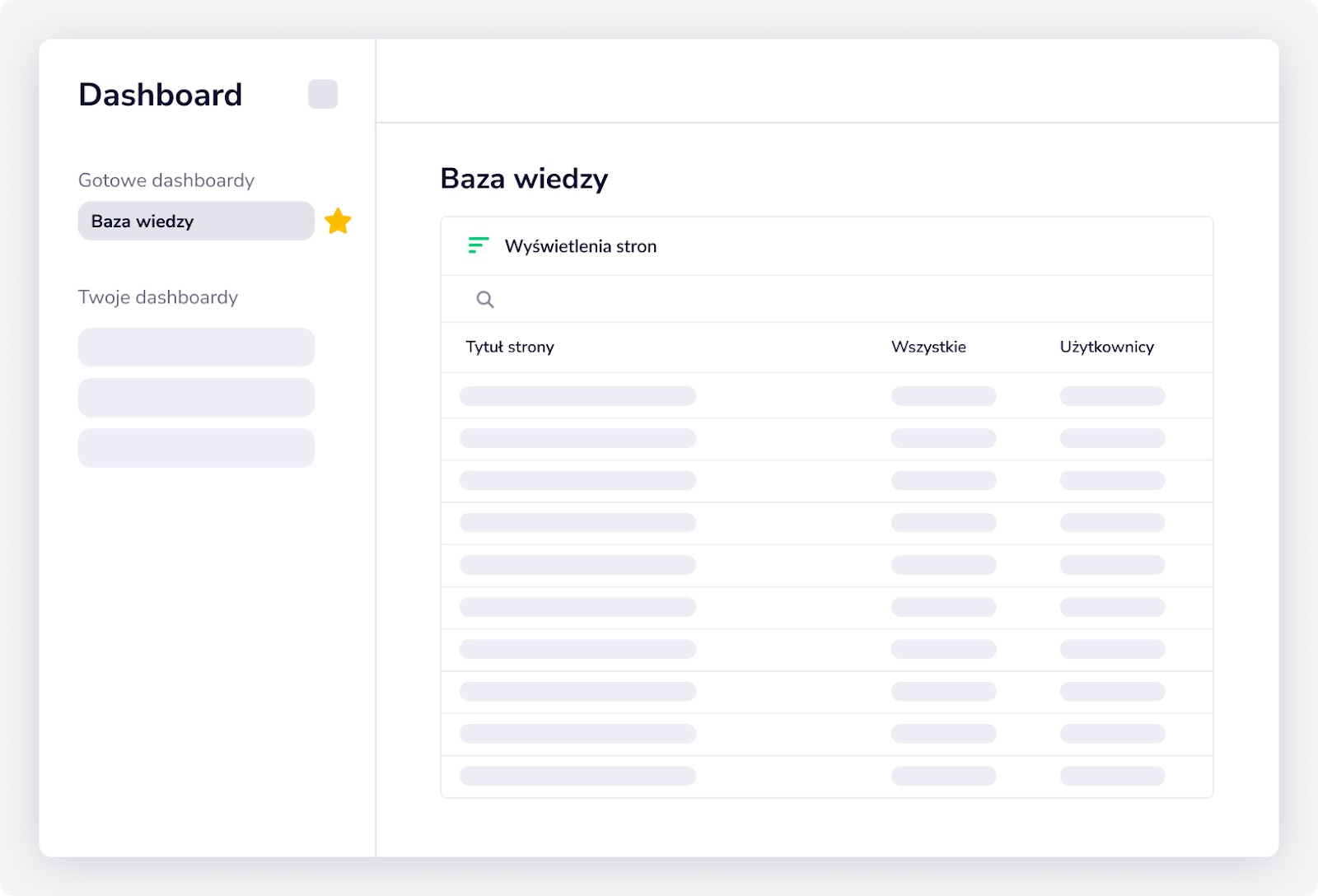Click the first row's Użytkownicy value placeholder
Viewport: 1318px width, 896px height.
[1112, 396]
